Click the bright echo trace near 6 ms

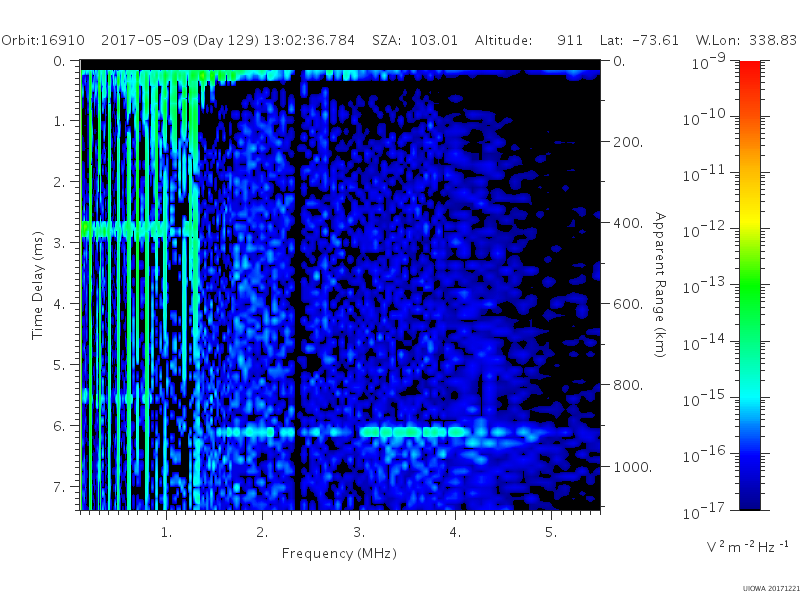[393, 432]
